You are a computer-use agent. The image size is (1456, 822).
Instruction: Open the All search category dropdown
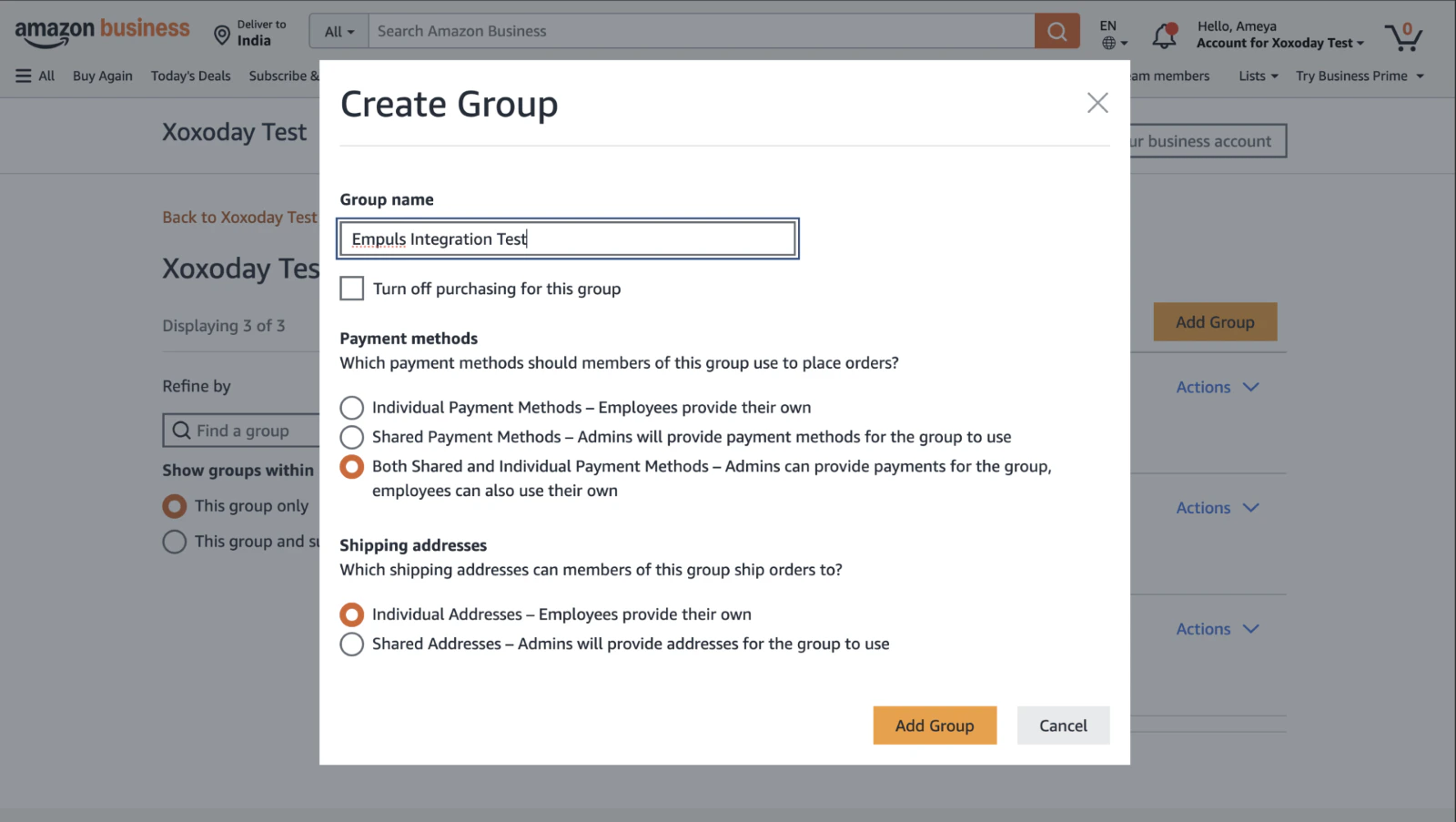(x=339, y=31)
